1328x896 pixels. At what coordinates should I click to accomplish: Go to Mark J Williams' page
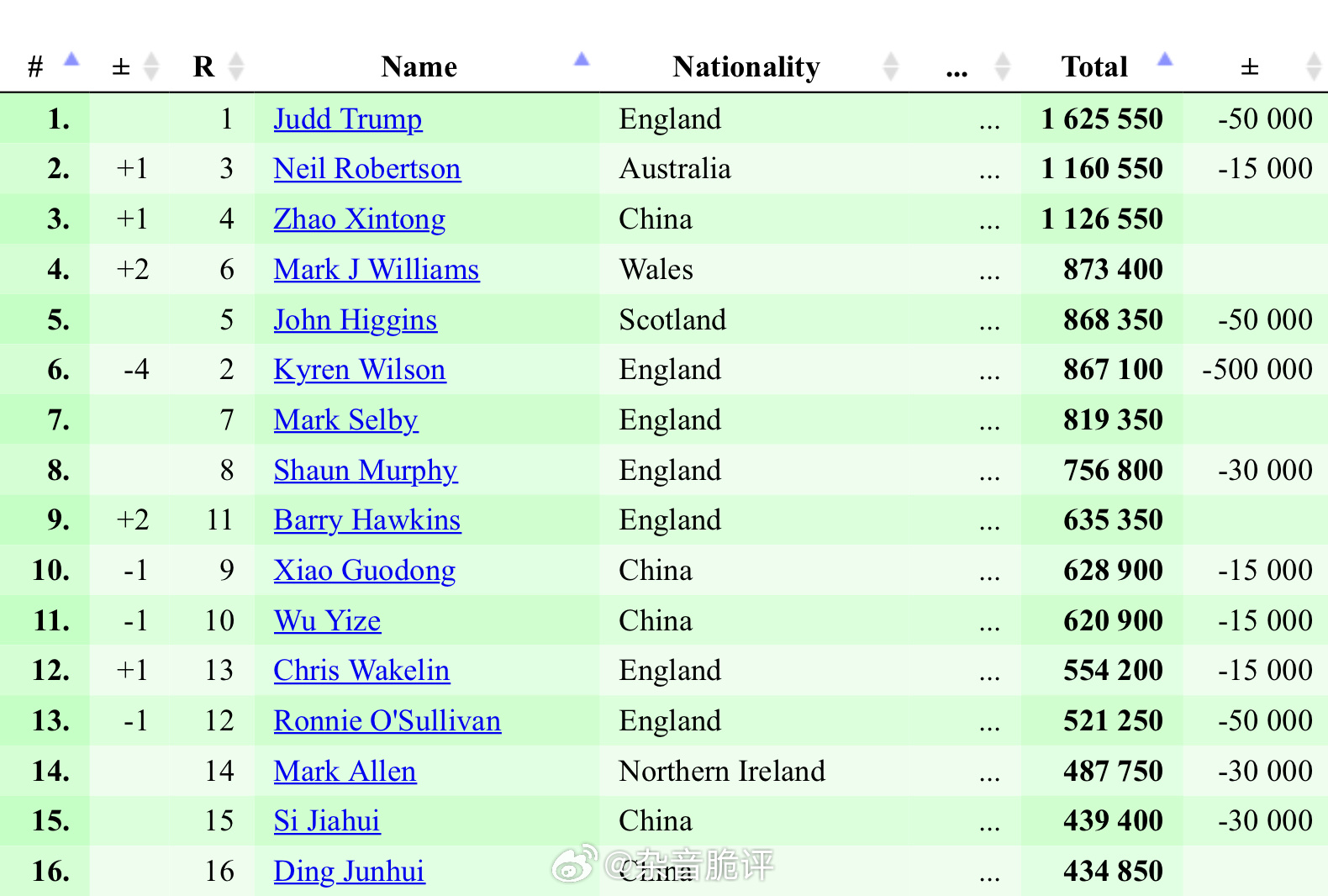377,270
